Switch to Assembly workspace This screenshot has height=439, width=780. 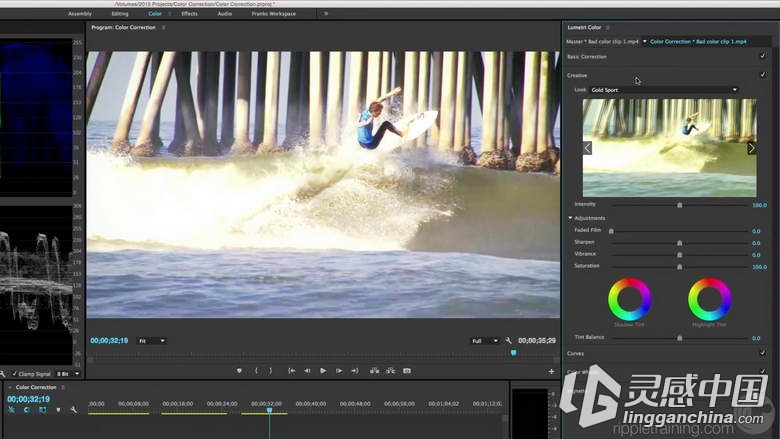(80, 14)
